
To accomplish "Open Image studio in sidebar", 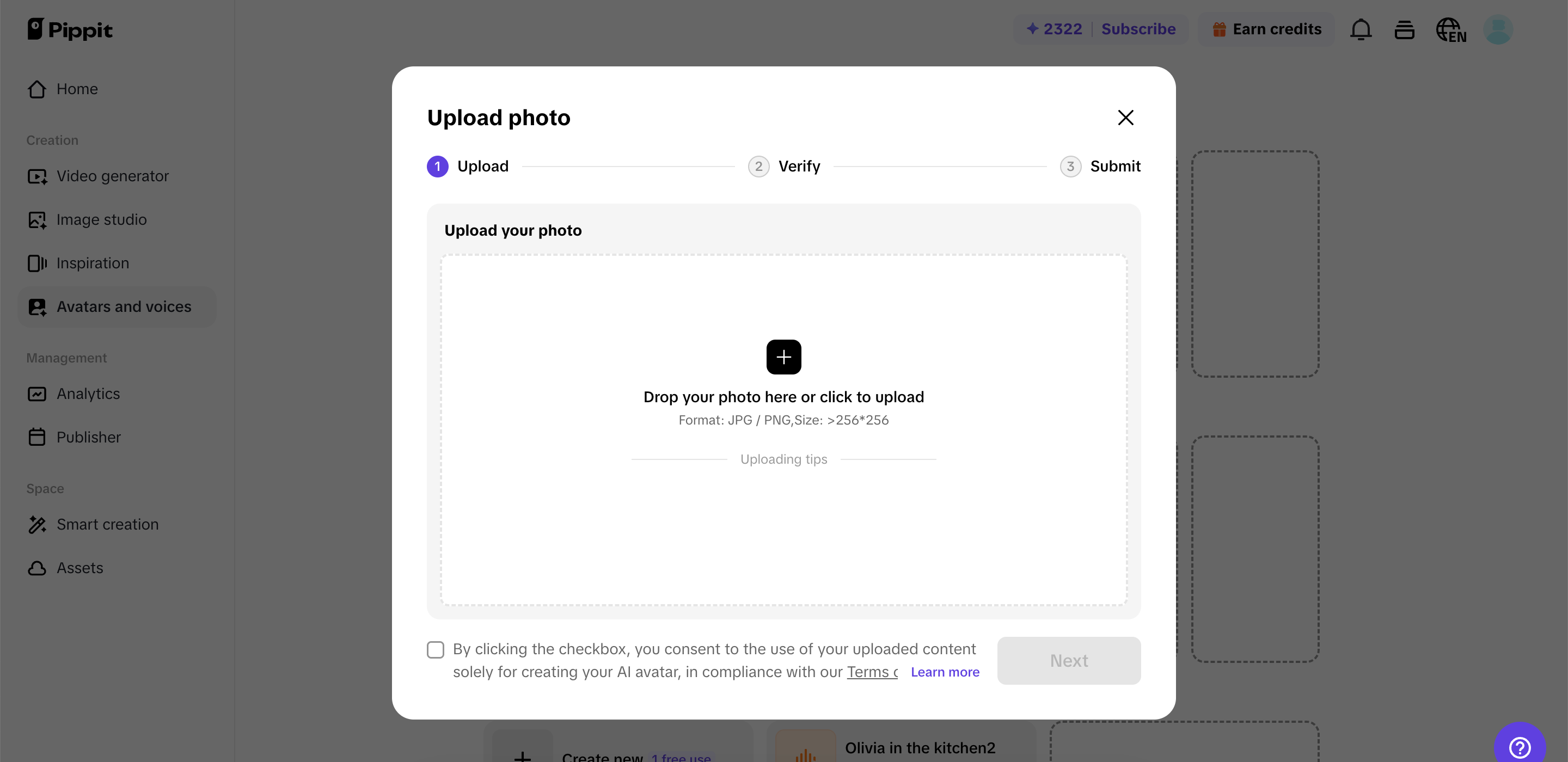I will 102,220.
